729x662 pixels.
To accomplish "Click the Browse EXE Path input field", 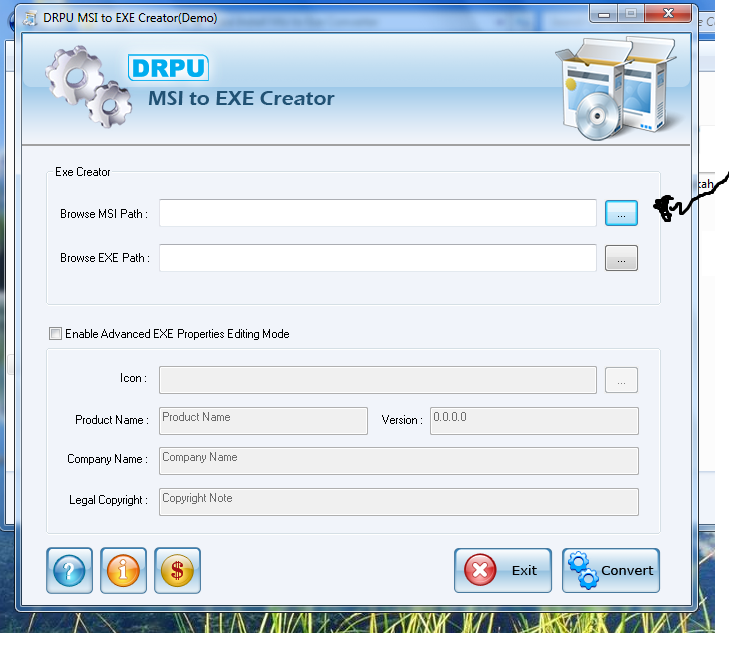I will (378, 258).
